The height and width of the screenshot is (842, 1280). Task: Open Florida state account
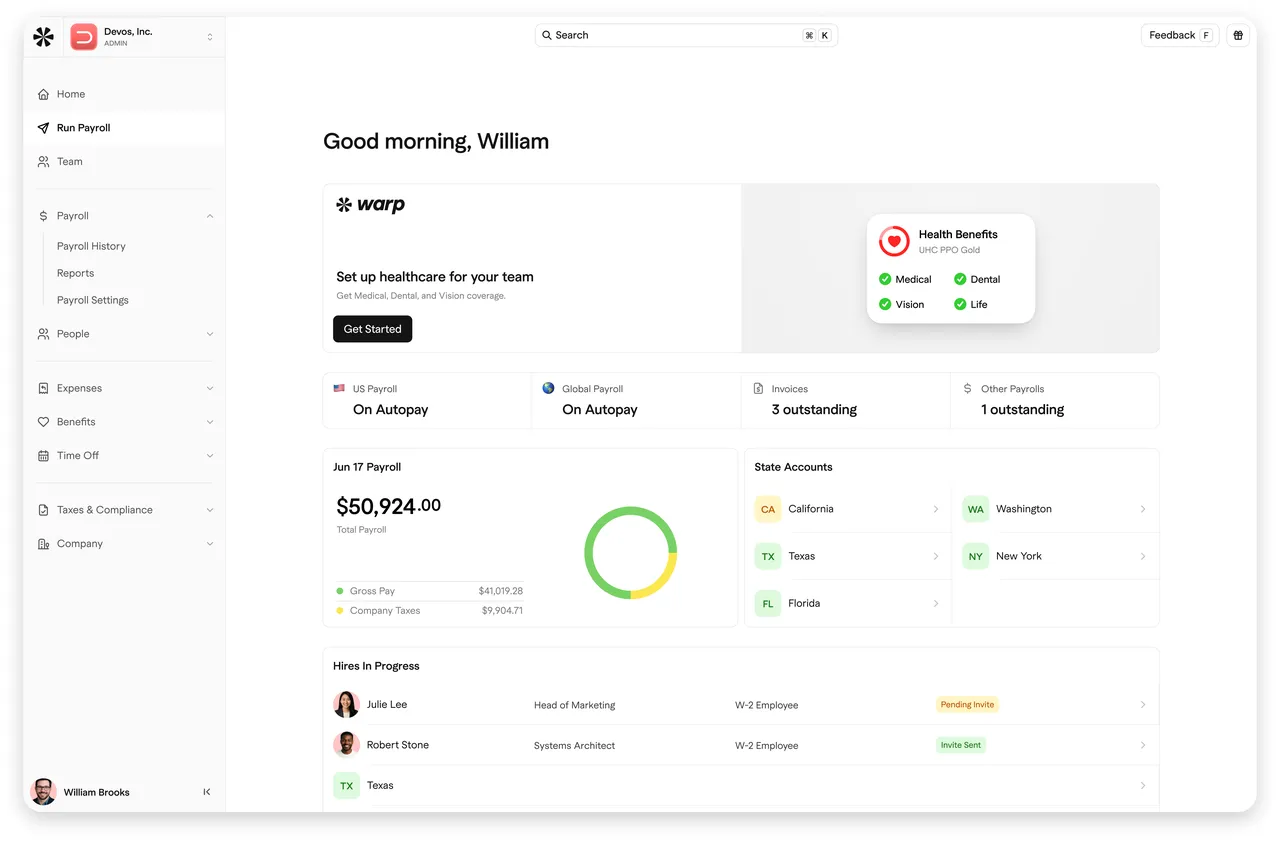[x=848, y=603]
